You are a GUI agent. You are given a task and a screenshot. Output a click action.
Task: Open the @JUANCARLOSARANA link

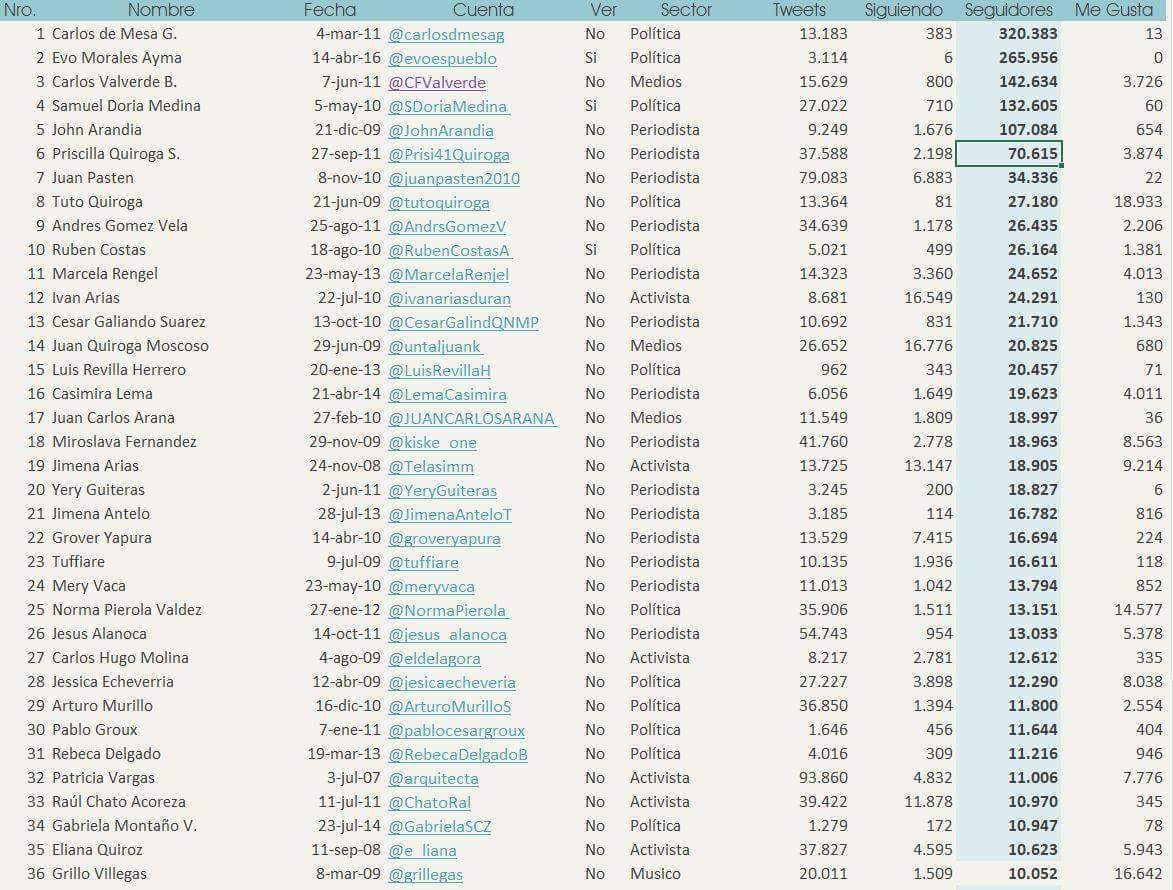point(473,418)
